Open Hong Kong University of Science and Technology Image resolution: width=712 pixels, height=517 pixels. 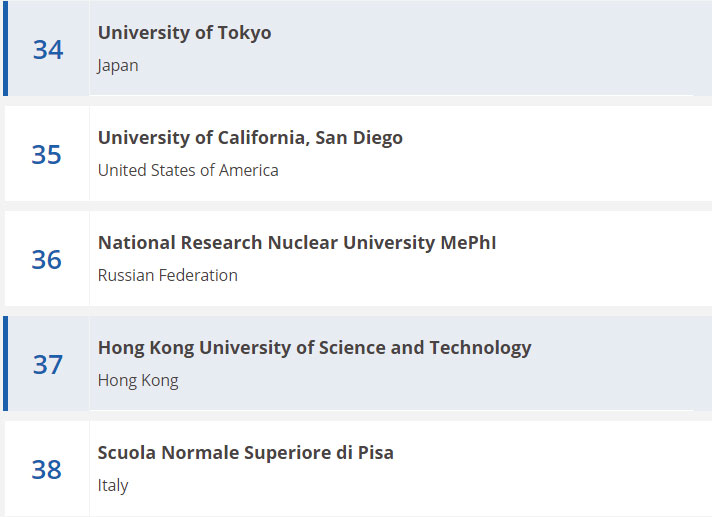click(x=315, y=348)
